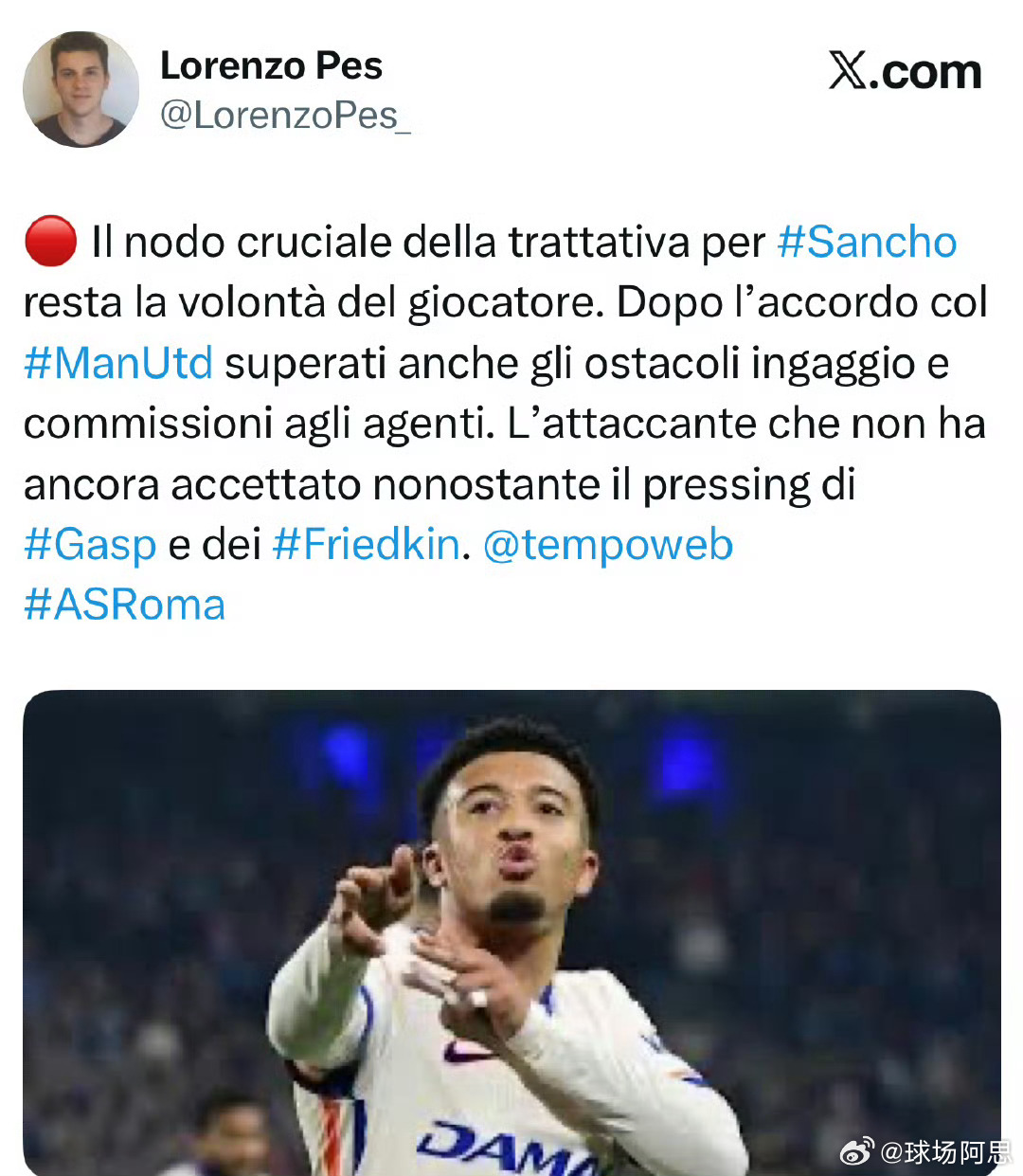Open the #Friedkin hashtag
This screenshot has width=1023, height=1176.
tap(367, 545)
